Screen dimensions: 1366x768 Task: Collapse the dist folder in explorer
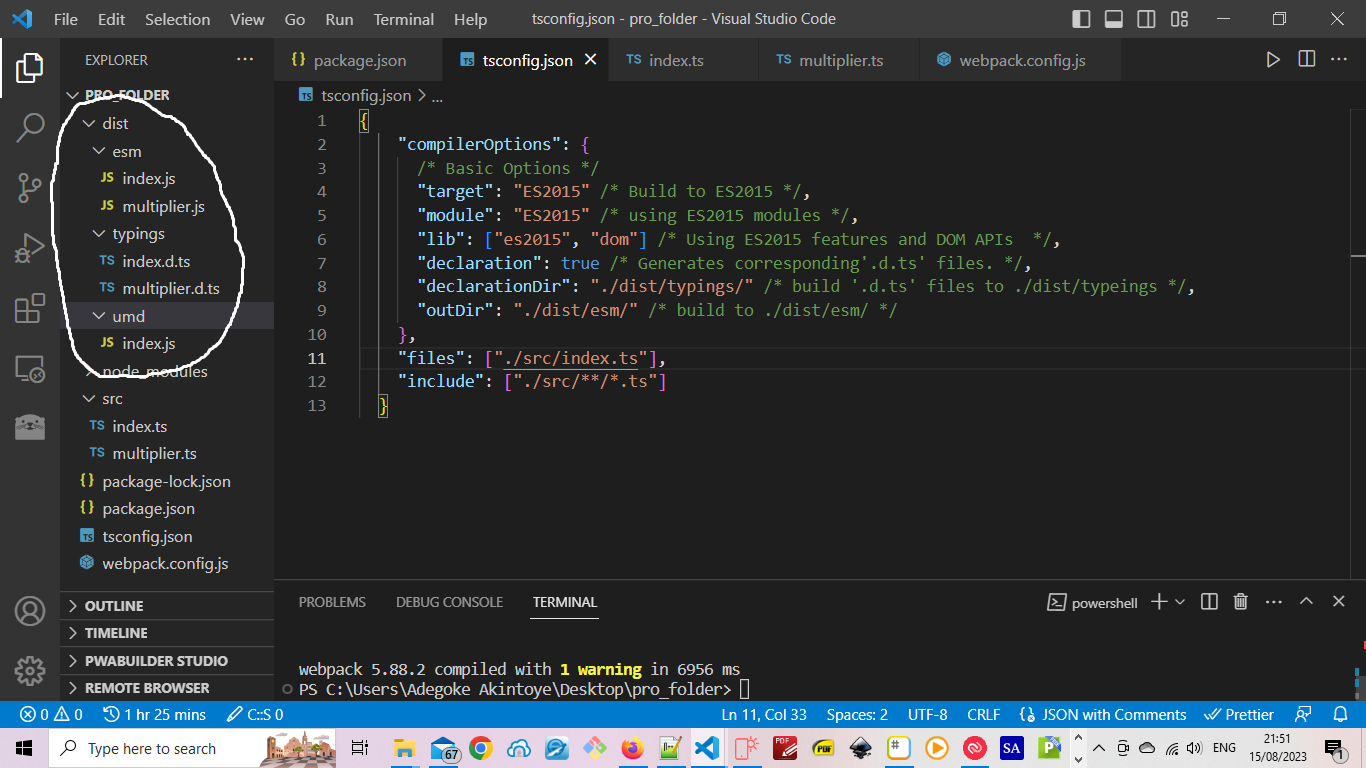(115, 124)
